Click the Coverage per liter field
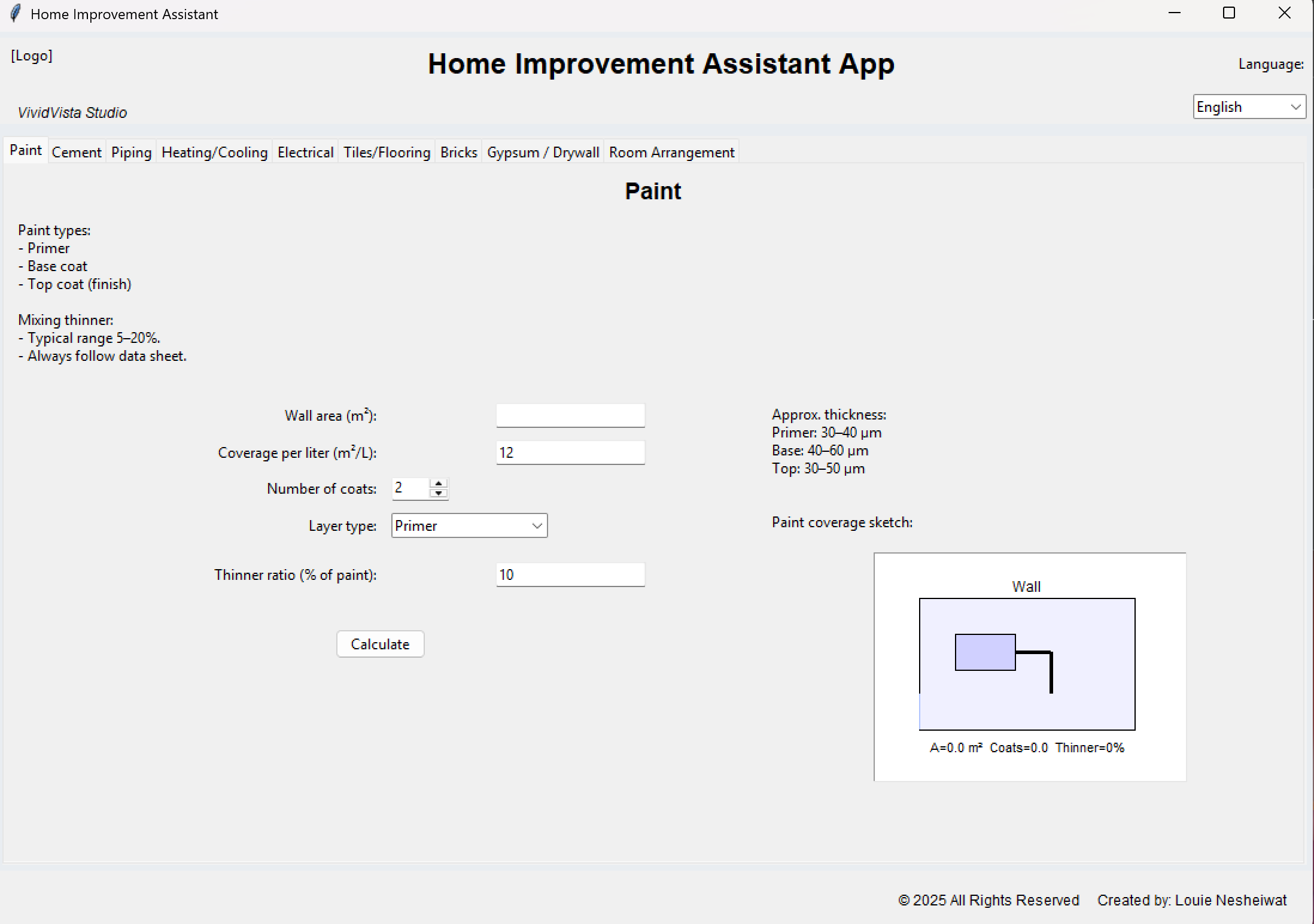 coord(569,452)
